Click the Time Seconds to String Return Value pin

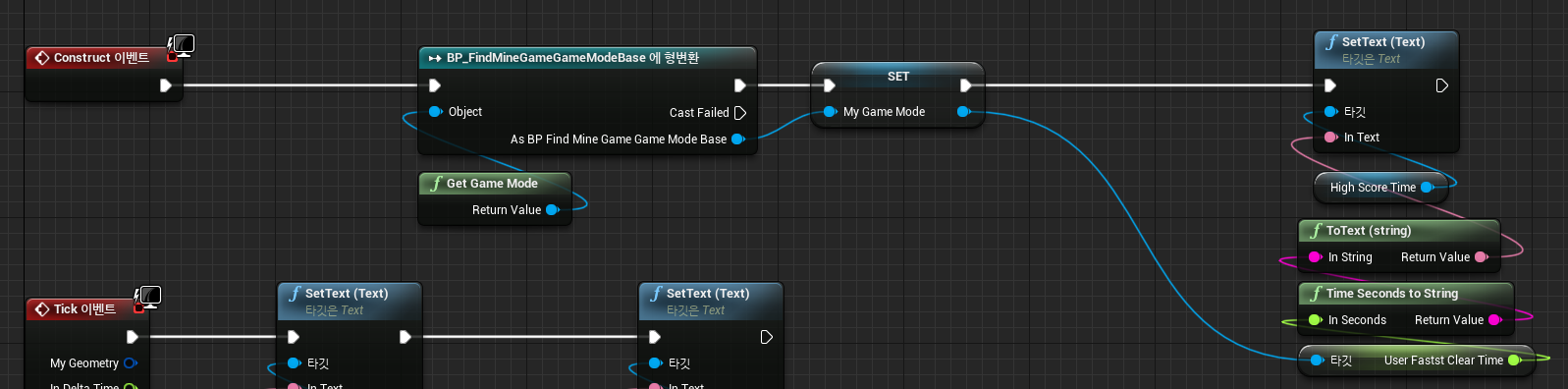coord(1494,320)
